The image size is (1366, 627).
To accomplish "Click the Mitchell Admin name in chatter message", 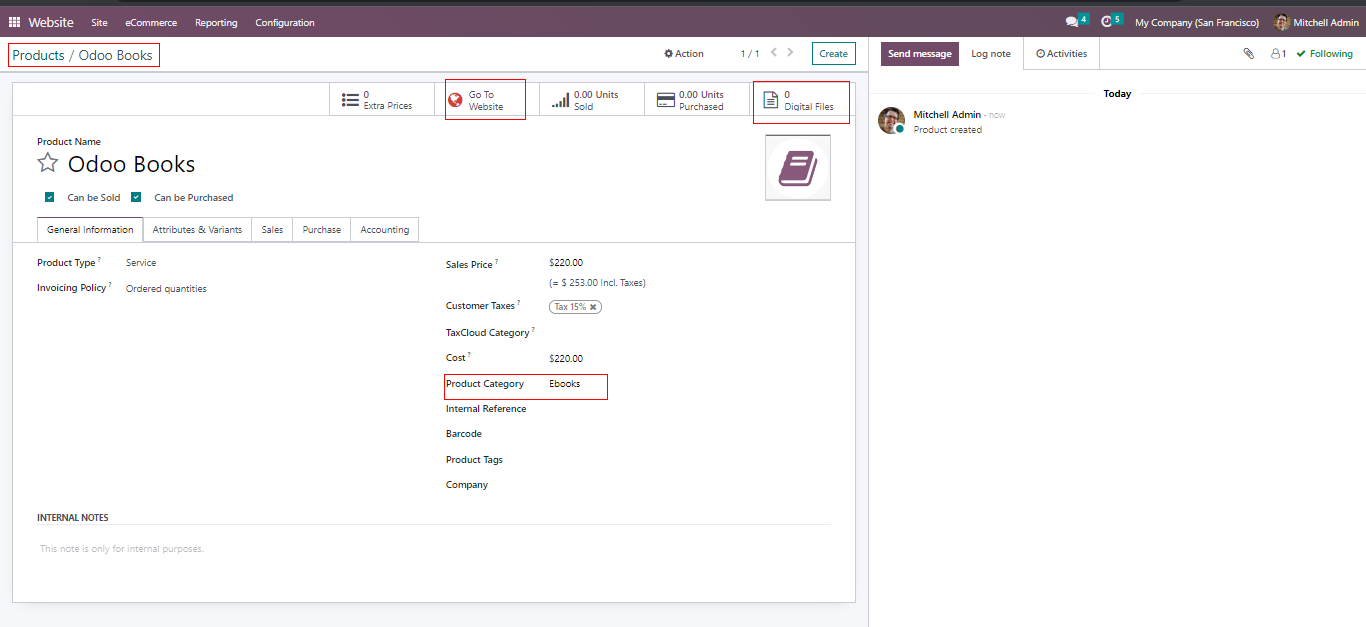I will [947, 115].
